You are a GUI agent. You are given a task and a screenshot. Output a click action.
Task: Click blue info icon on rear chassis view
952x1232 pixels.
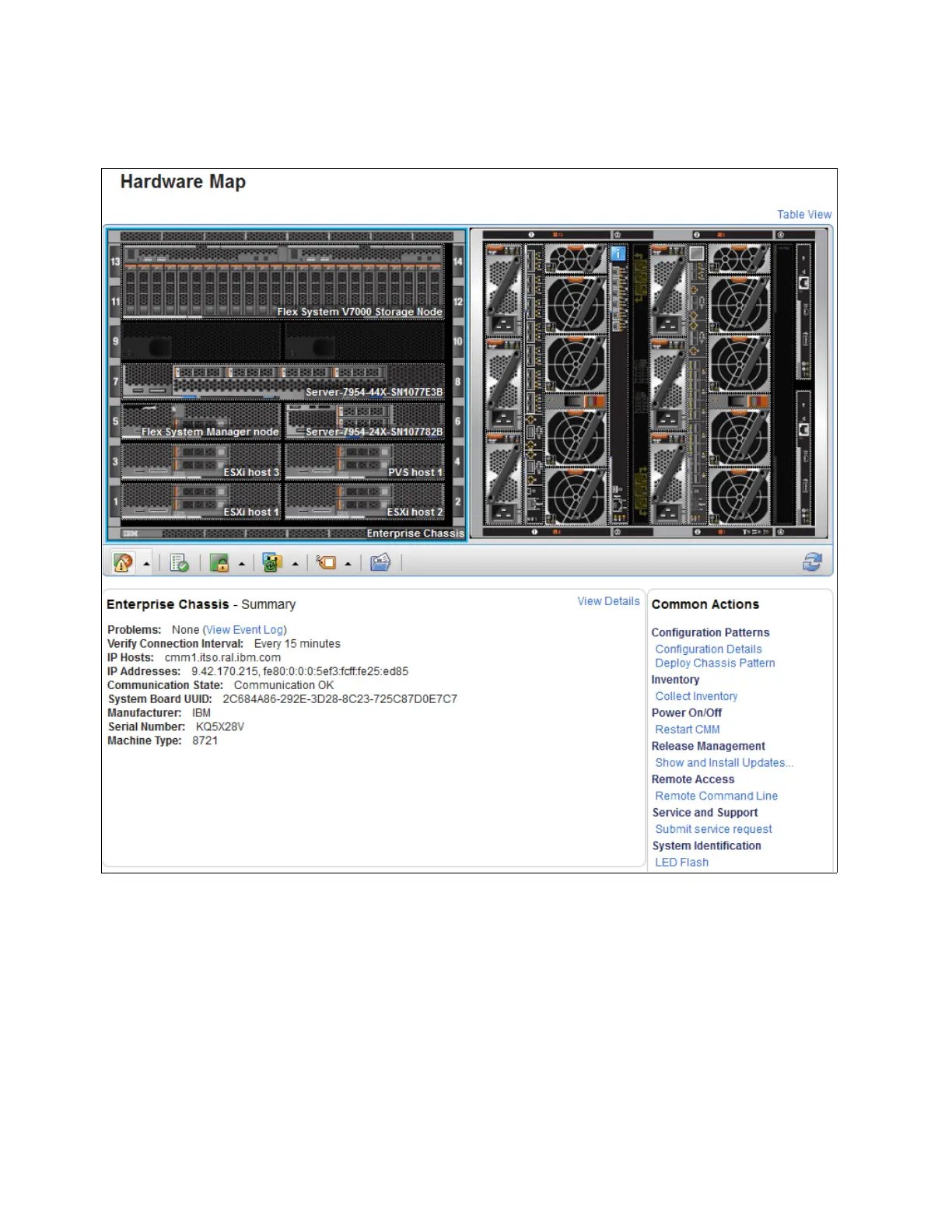(x=618, y=254)
